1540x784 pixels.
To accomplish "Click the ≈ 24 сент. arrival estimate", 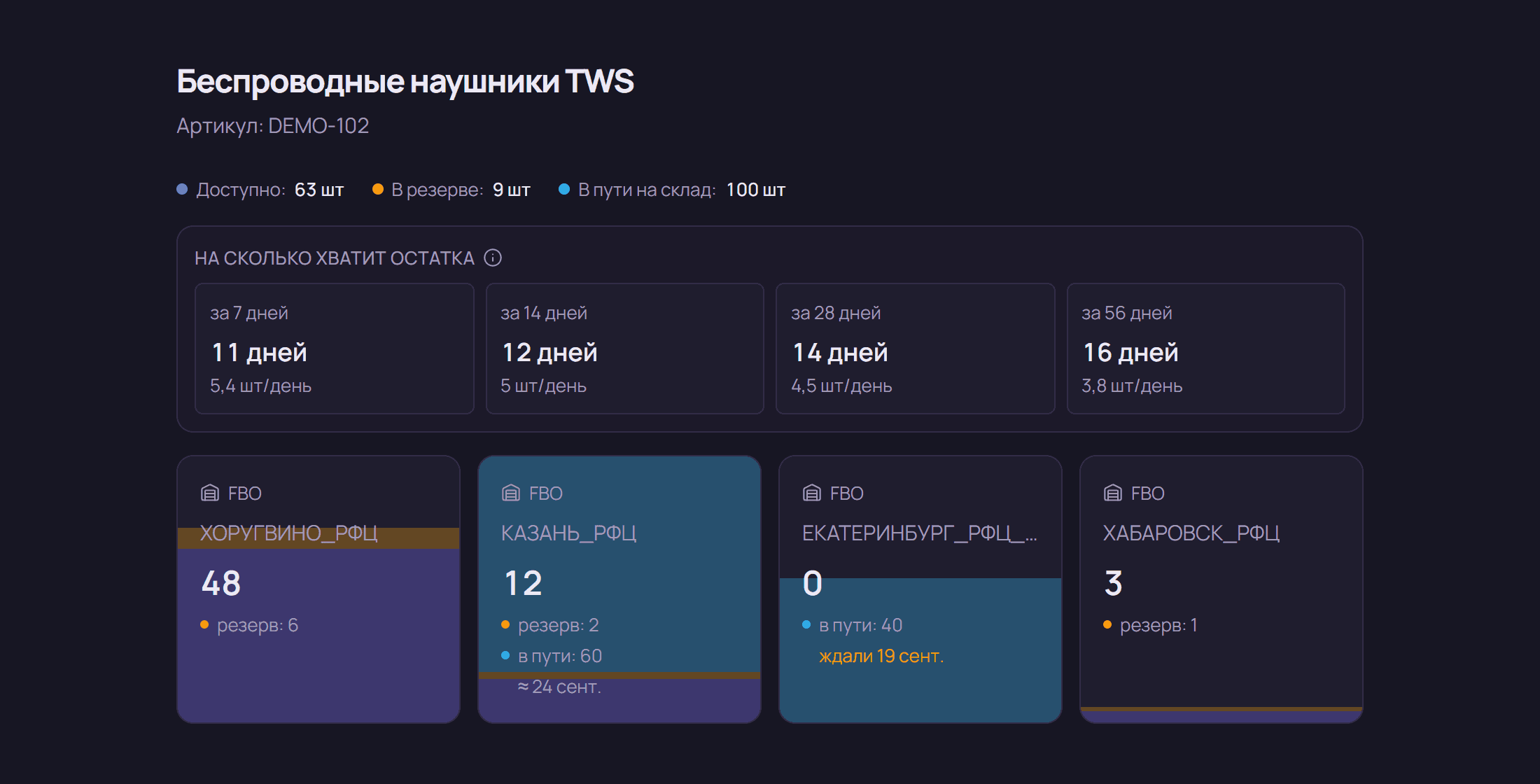I will point(559,687).
